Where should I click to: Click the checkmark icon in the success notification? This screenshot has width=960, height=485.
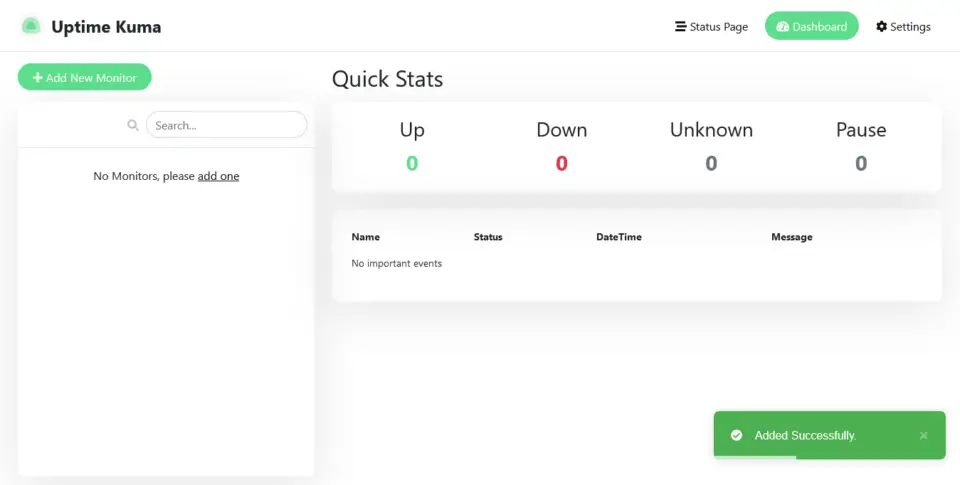tap(736, 436)
